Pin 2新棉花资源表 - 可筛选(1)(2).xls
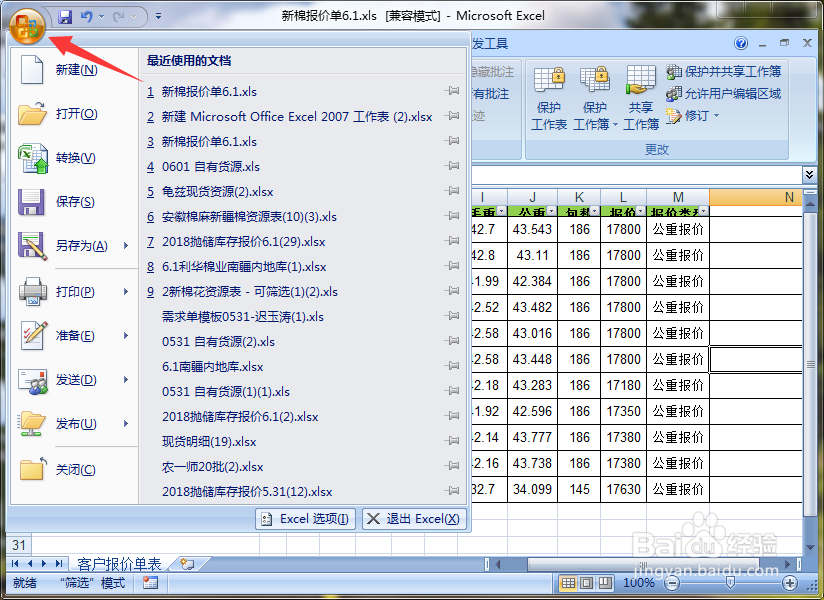 (451, 291)
